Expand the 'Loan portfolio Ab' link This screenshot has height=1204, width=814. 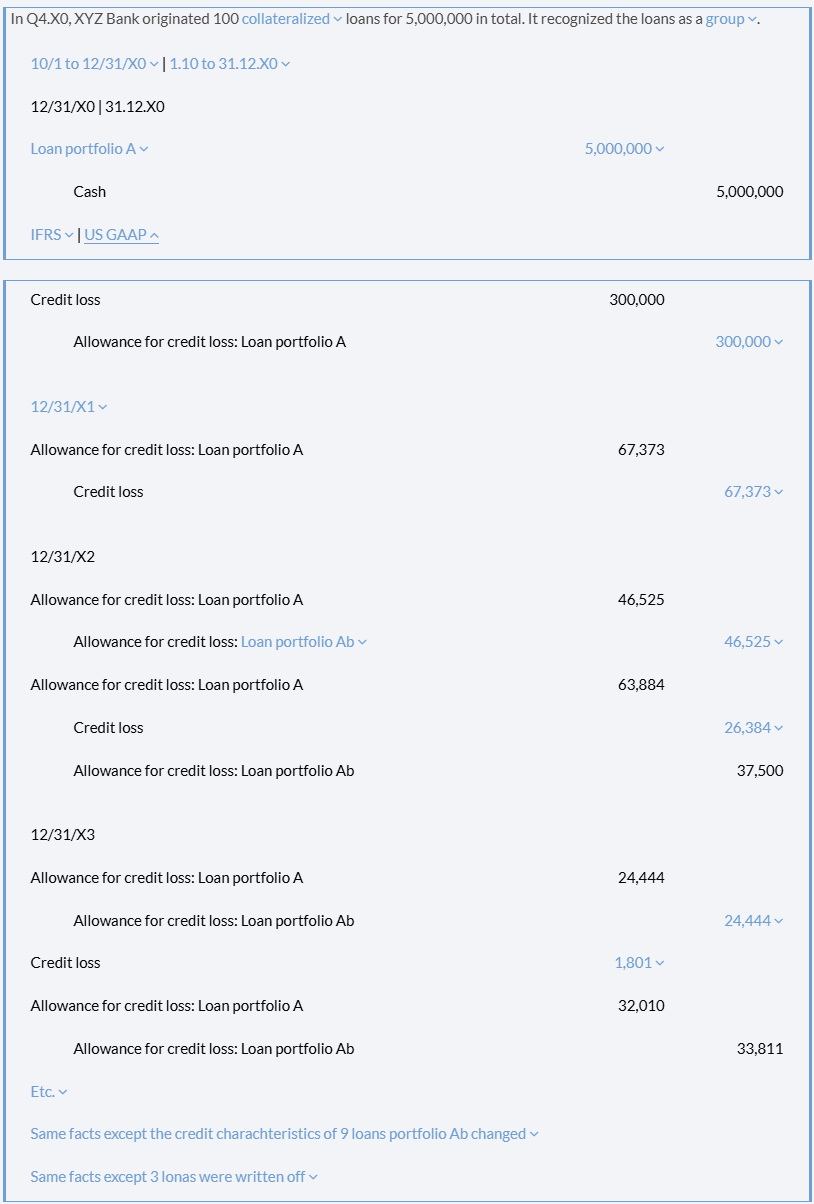(x=303, y=642)
